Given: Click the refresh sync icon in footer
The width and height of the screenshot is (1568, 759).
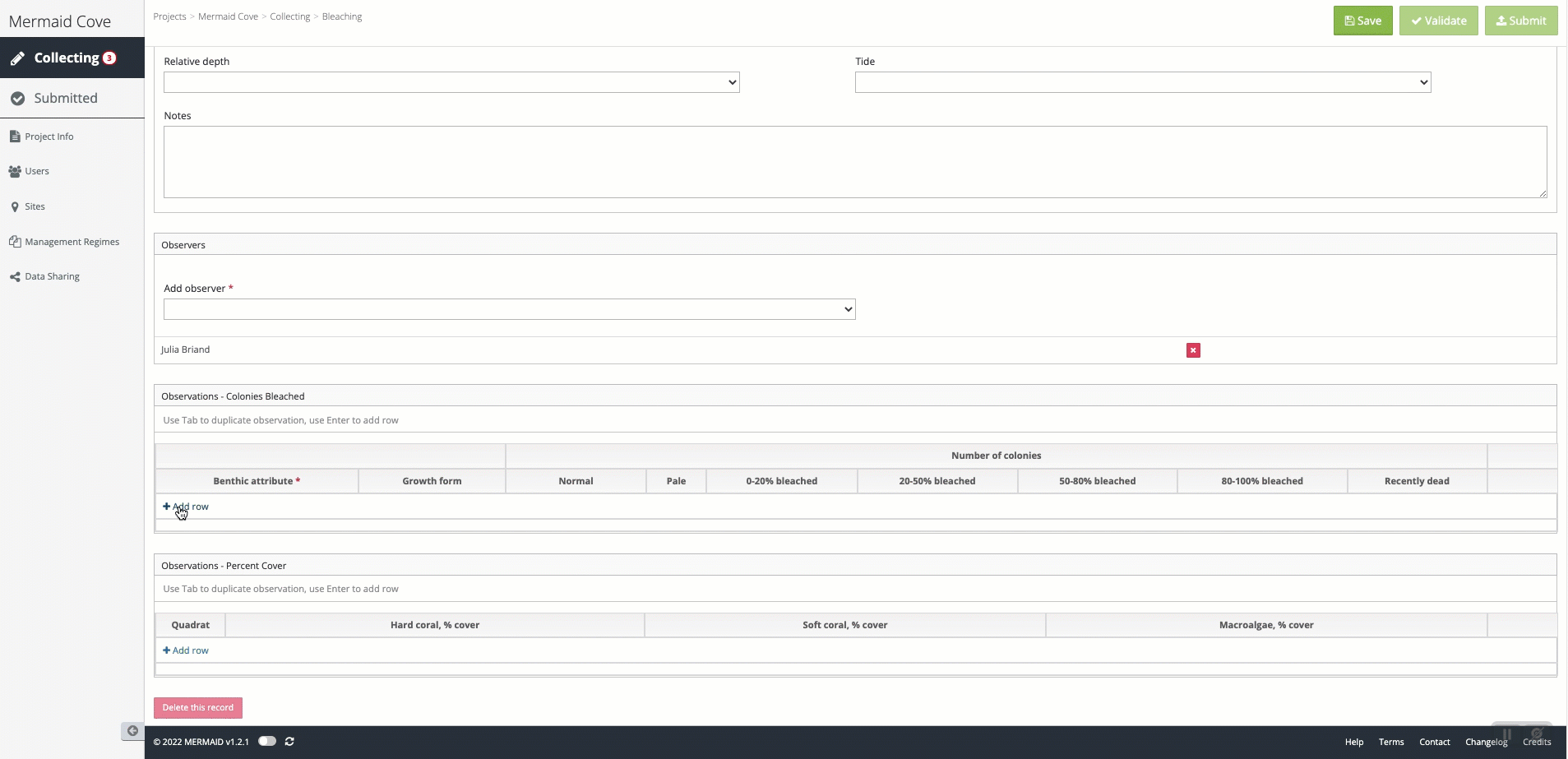Looking at the screenshot, I should coord(289,742).
